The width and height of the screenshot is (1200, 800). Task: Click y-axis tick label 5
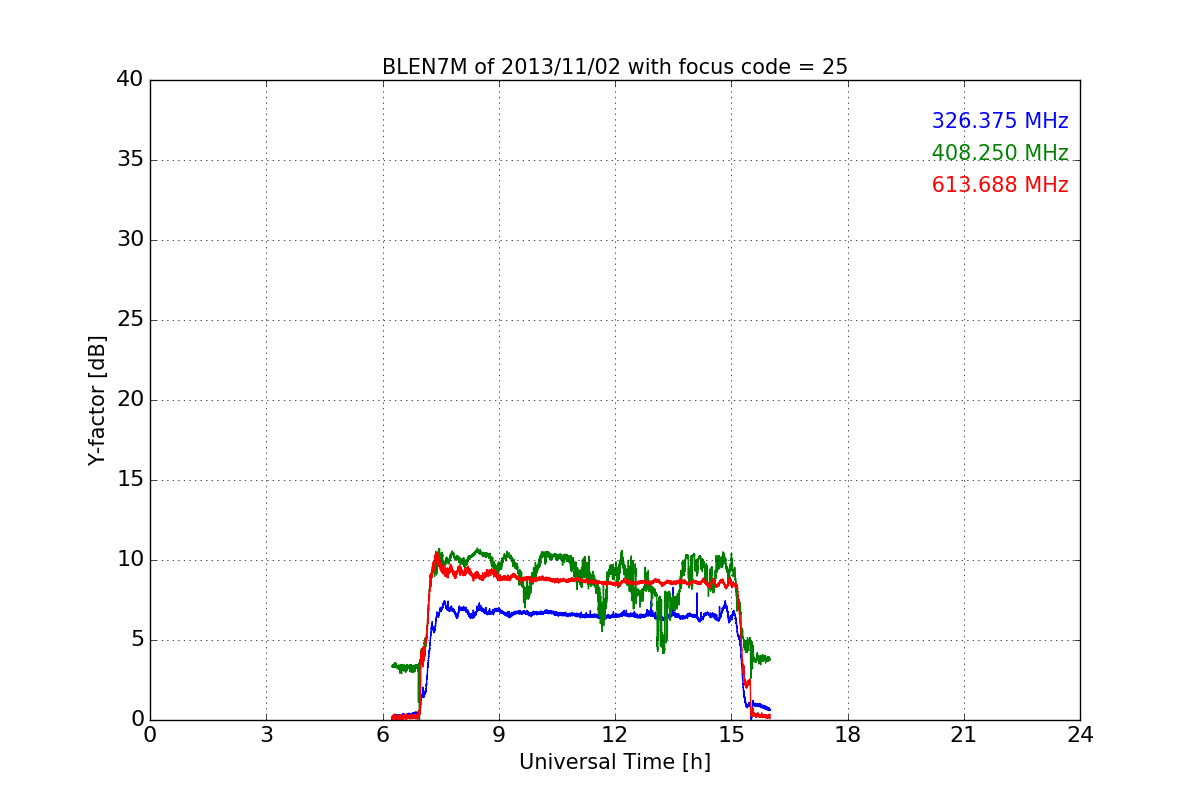136,640
